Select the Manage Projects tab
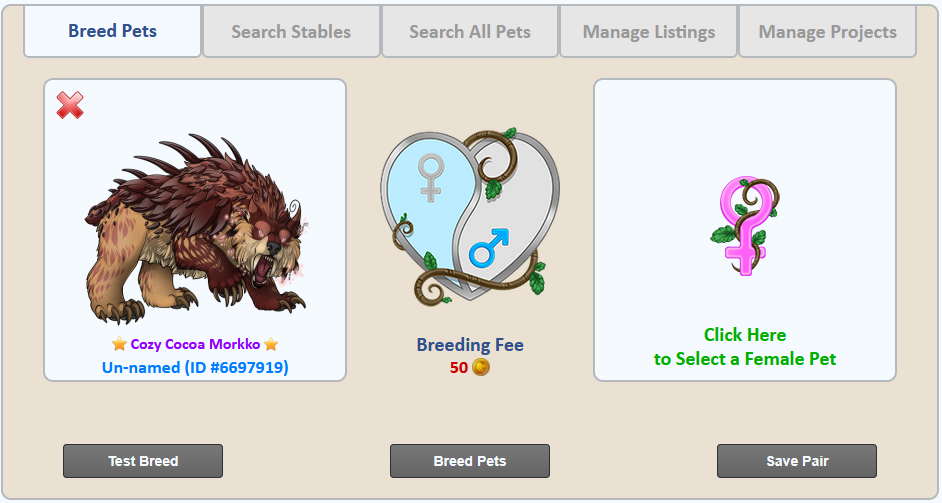 (827, 31)
